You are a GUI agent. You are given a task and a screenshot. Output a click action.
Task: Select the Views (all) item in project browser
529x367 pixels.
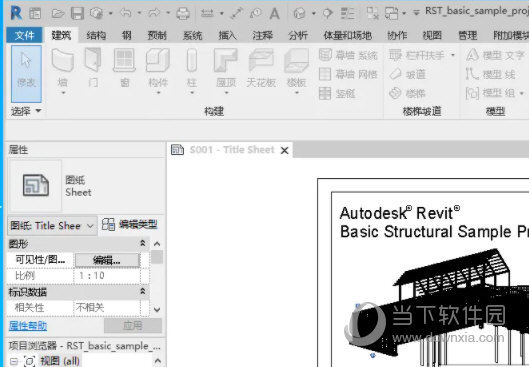(60, 361)
